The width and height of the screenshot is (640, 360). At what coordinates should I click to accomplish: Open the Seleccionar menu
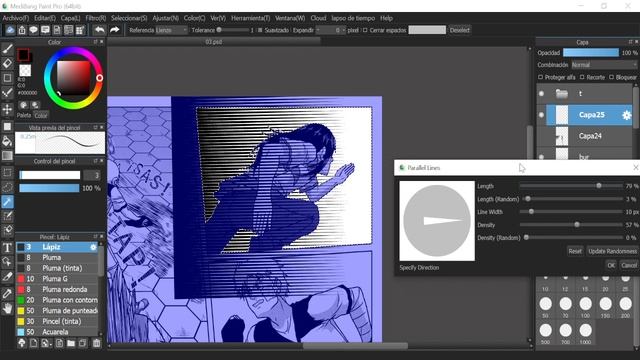tap(129, 18)
